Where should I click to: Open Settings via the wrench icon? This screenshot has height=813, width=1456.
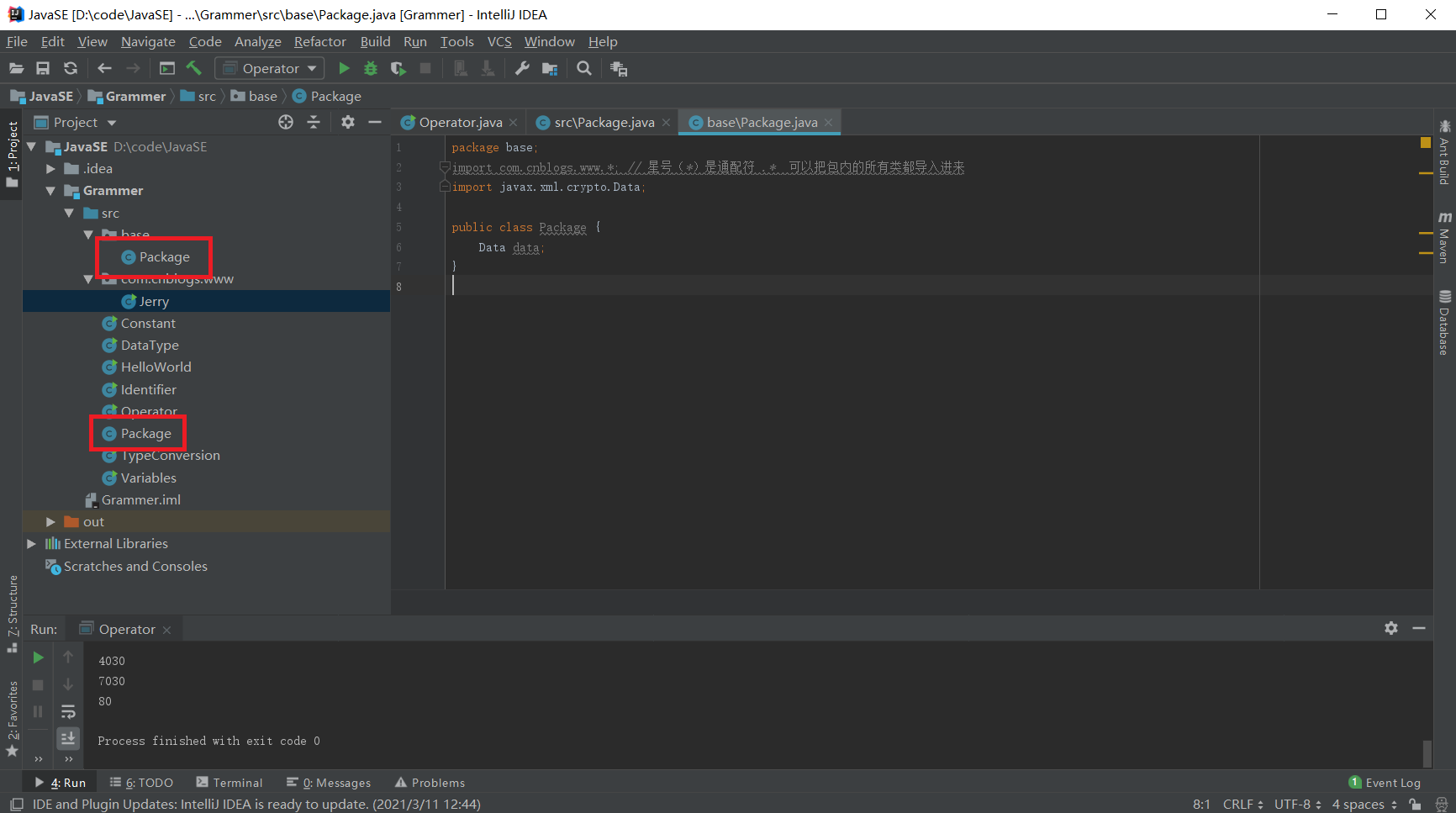(x=522, y=69)
